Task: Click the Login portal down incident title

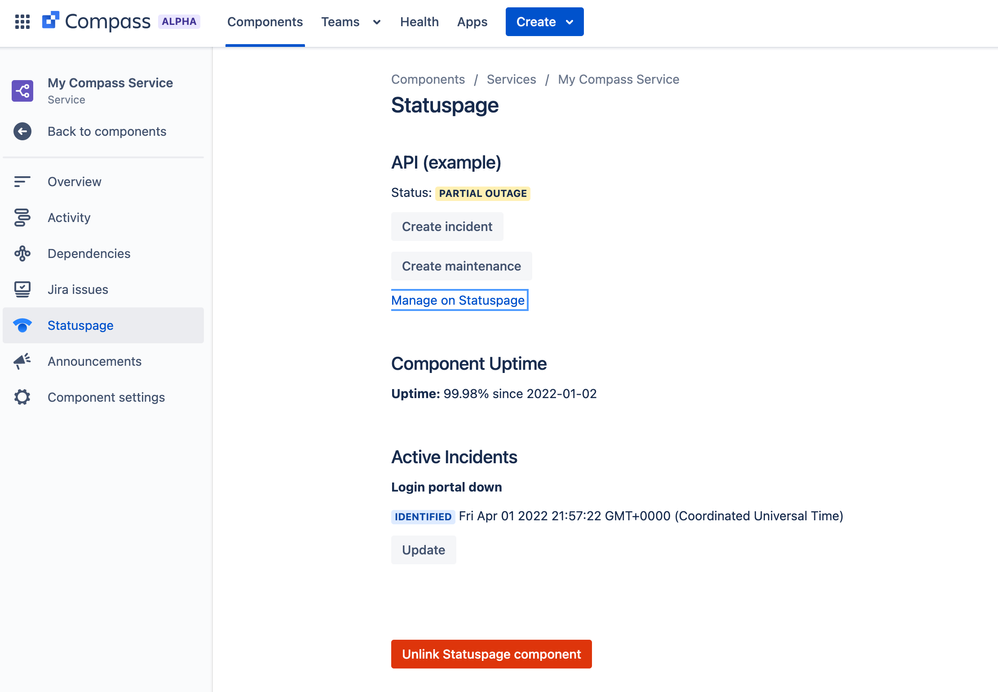Action: coord(447,487)
